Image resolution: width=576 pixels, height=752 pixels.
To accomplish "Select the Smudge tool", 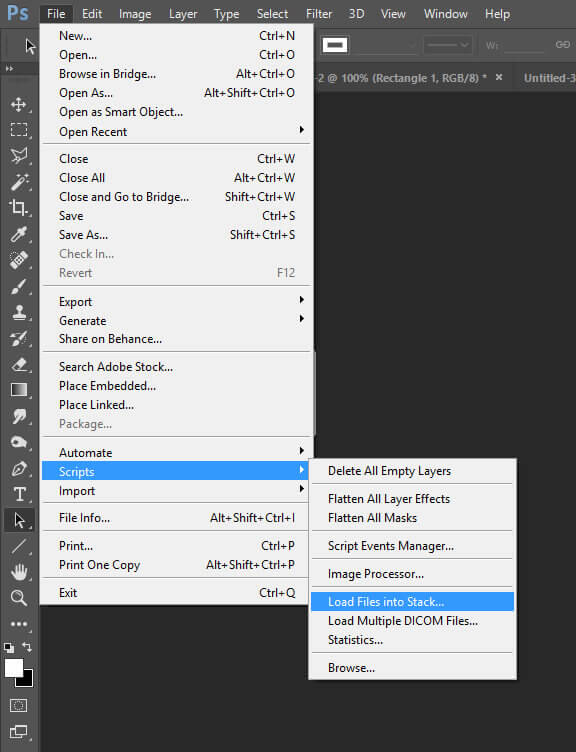I will click(x=19, y=416).
